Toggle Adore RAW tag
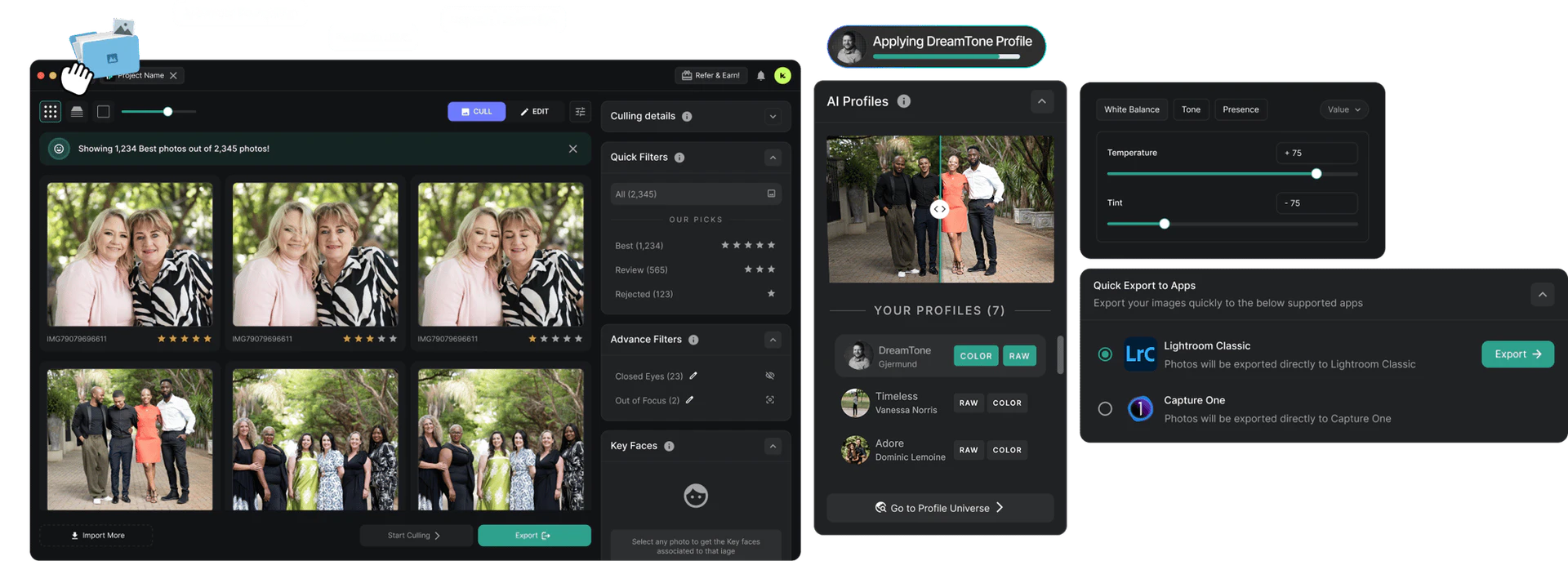 (x=969, y=450)
